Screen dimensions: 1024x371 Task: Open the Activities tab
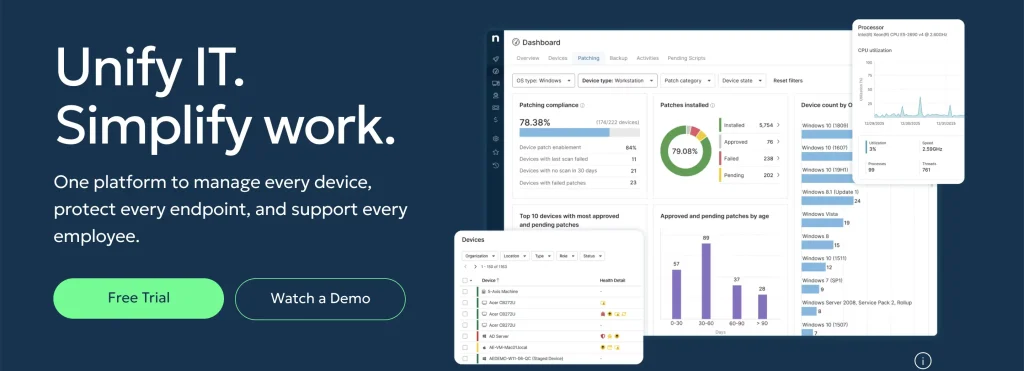(x=648, y=58)
